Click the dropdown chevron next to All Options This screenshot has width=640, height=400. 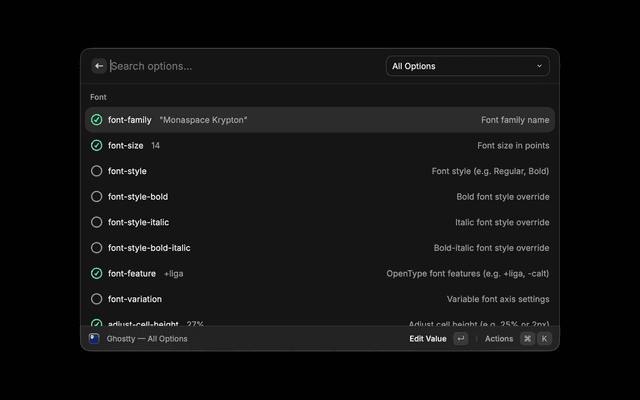pos(540,66)
